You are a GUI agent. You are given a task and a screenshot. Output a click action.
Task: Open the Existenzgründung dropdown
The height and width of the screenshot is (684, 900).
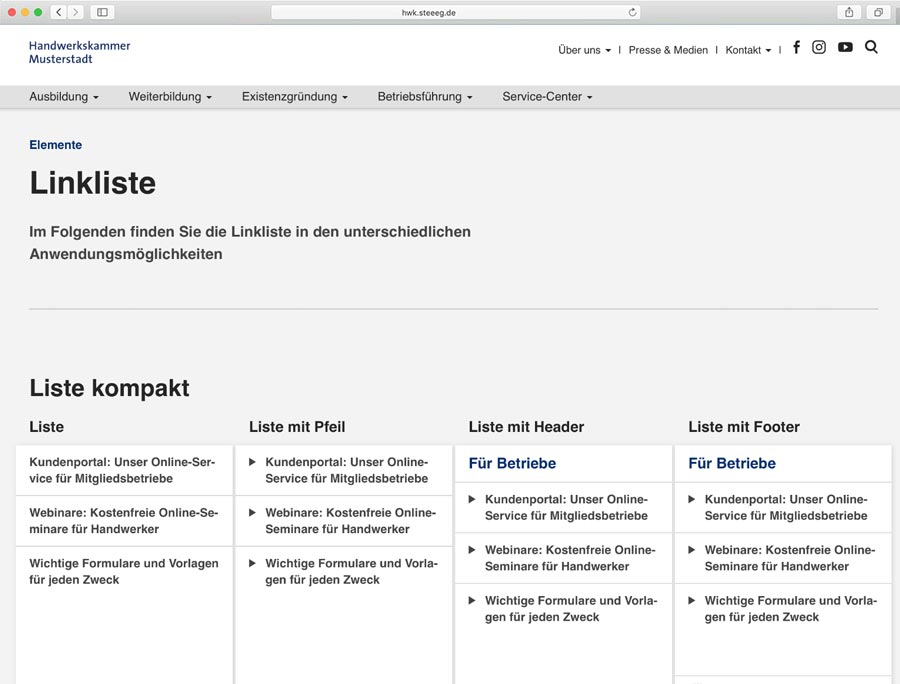pyautogui.click(x=294, y=97)
